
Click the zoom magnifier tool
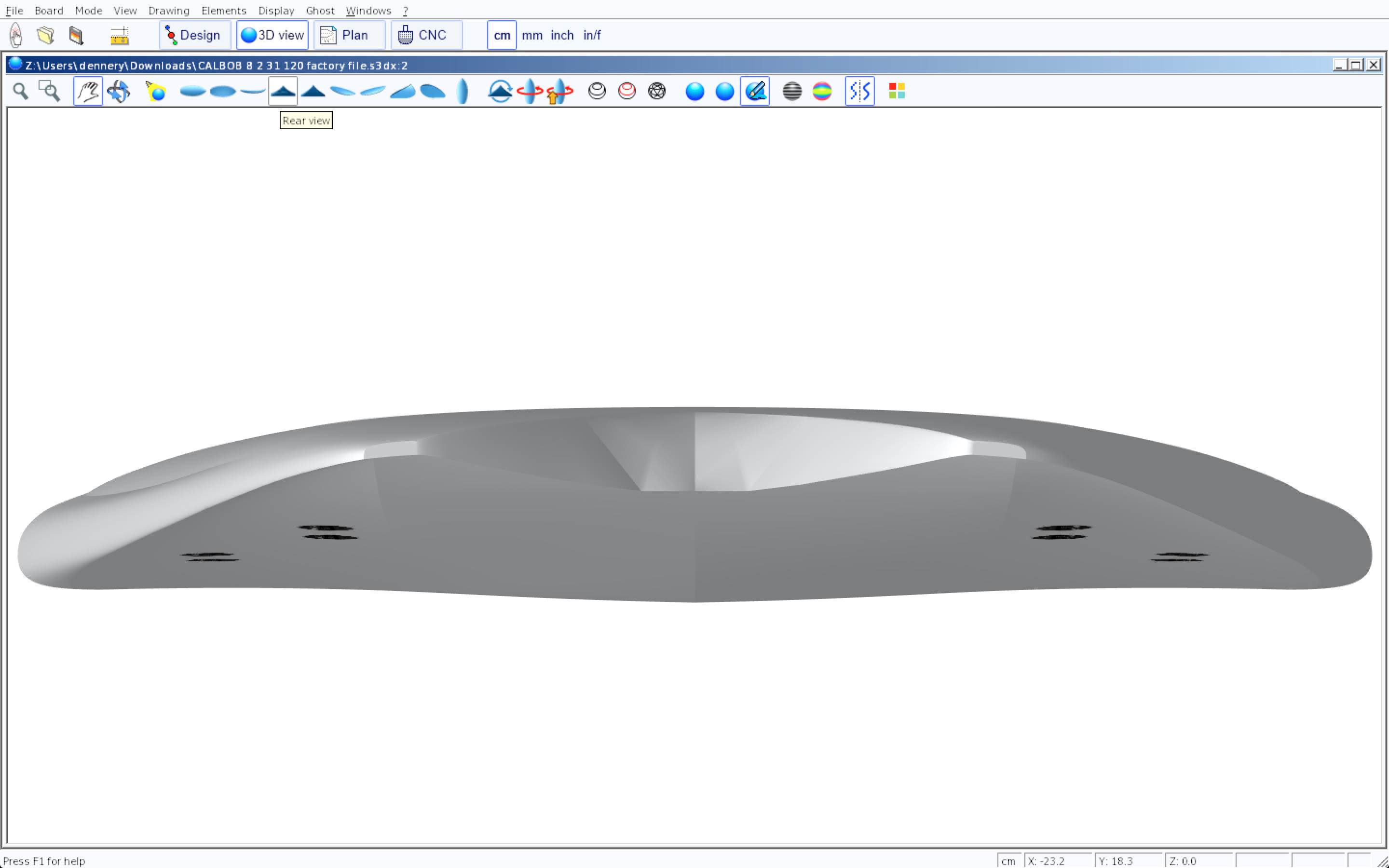coord(21,91)
